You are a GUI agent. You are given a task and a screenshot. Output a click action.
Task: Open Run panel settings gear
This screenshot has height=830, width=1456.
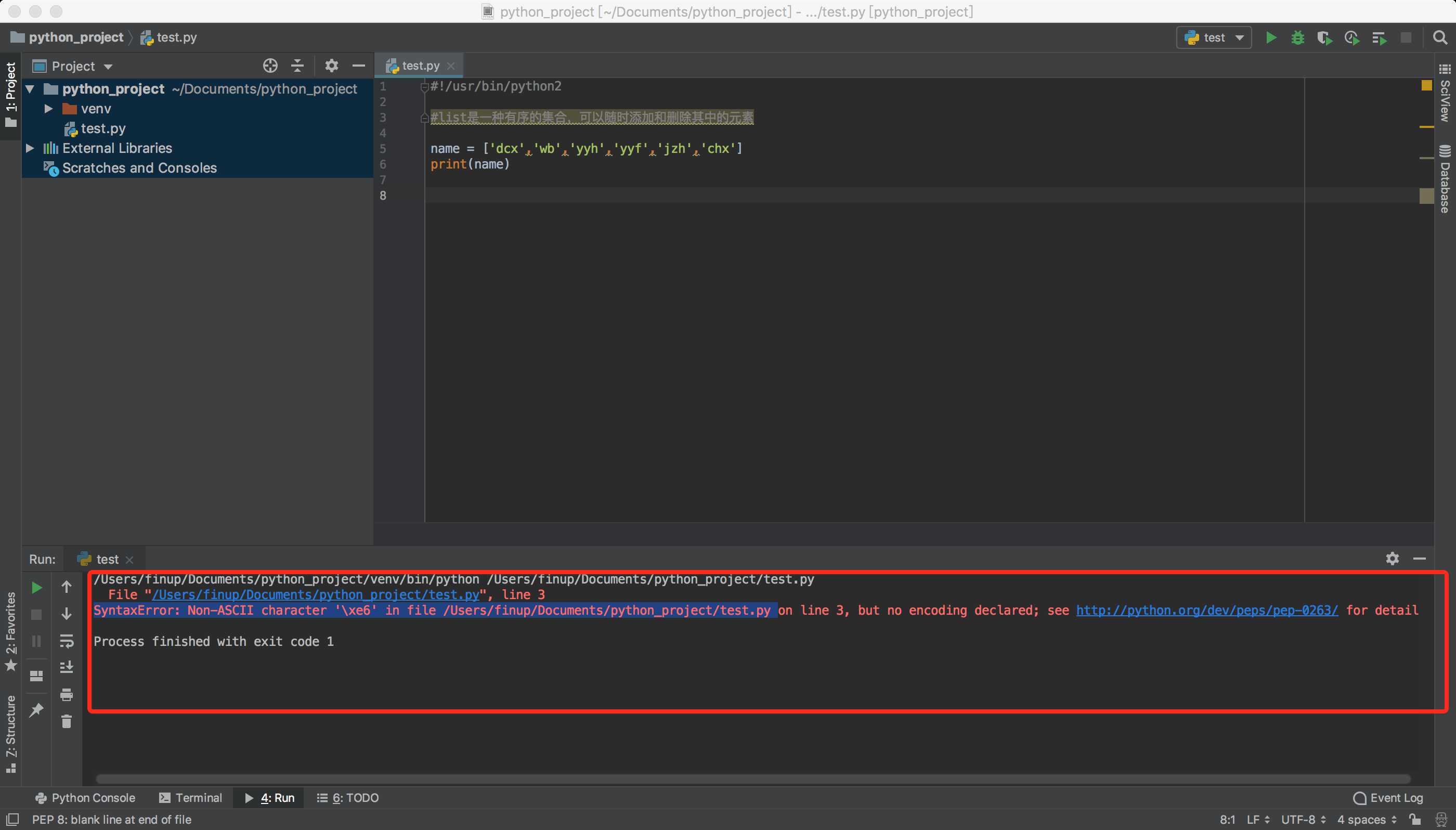click(1392, 558)
